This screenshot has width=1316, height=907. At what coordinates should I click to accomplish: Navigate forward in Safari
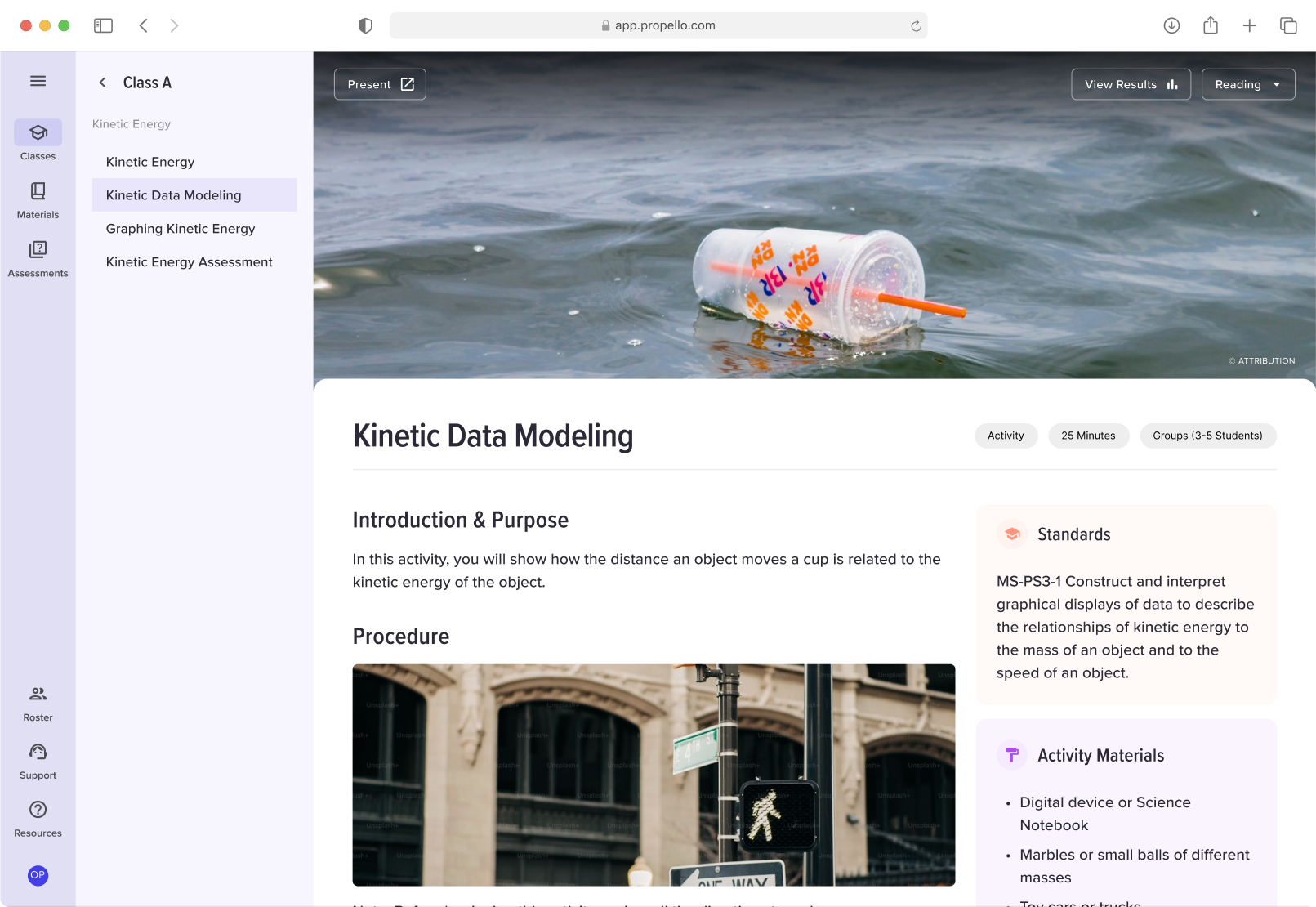pyautogui.click(x=174, y=25)
